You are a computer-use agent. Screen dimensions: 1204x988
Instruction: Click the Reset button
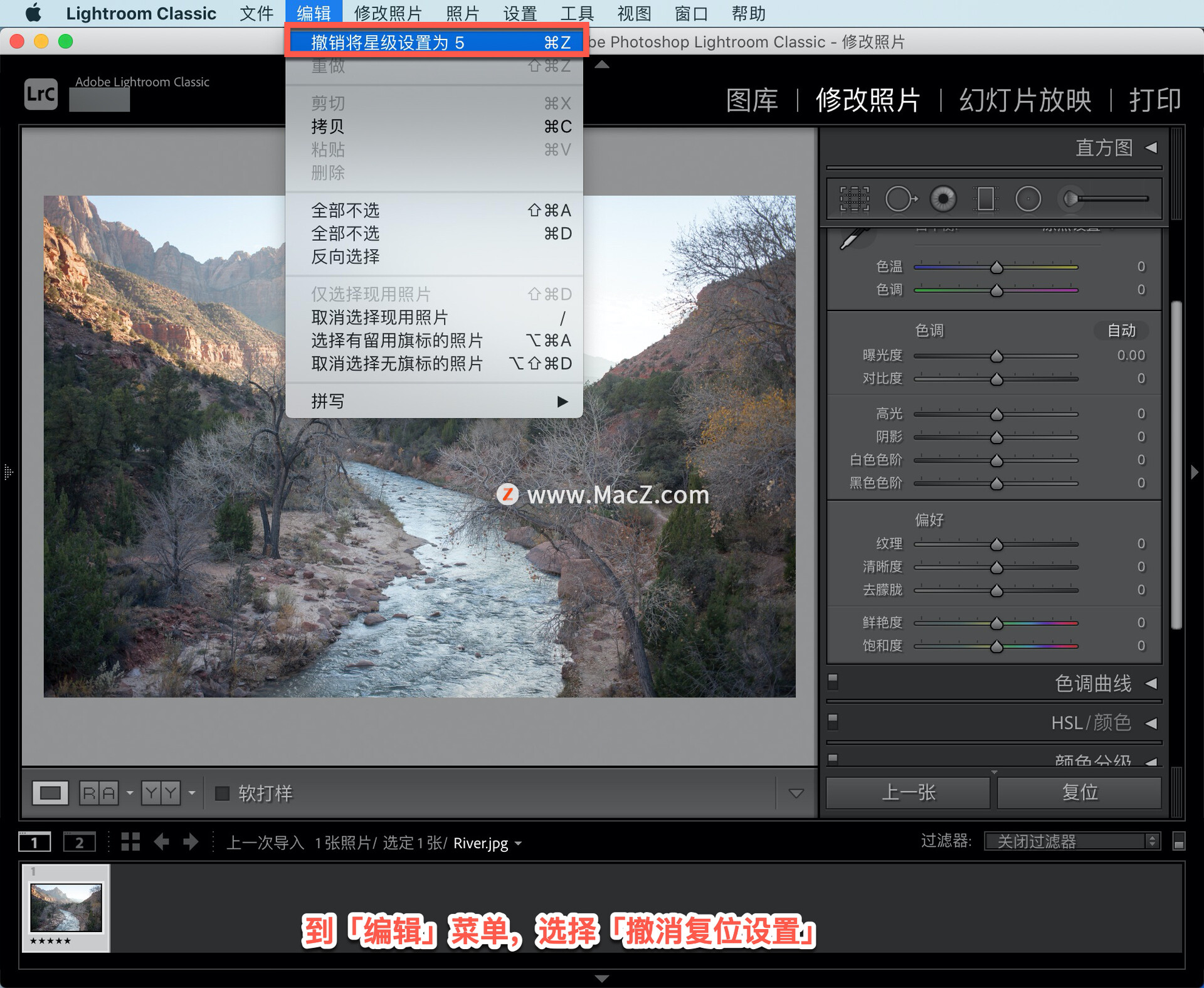1079,792
